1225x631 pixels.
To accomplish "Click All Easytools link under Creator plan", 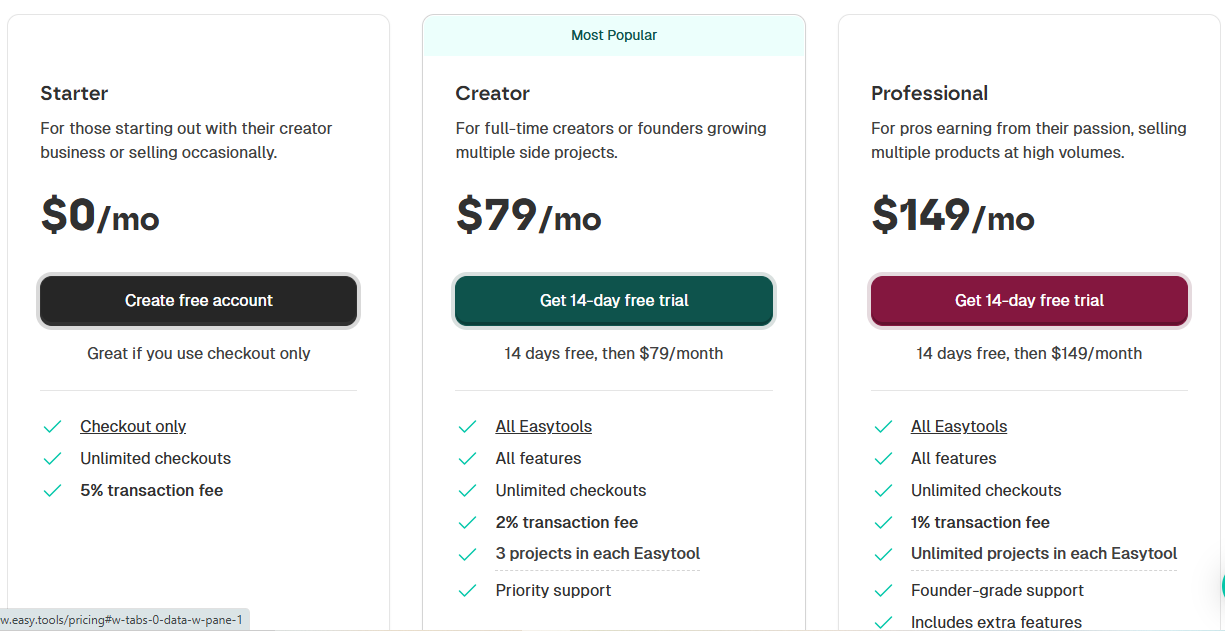I will pyautogui.click(x=543, y=426).
